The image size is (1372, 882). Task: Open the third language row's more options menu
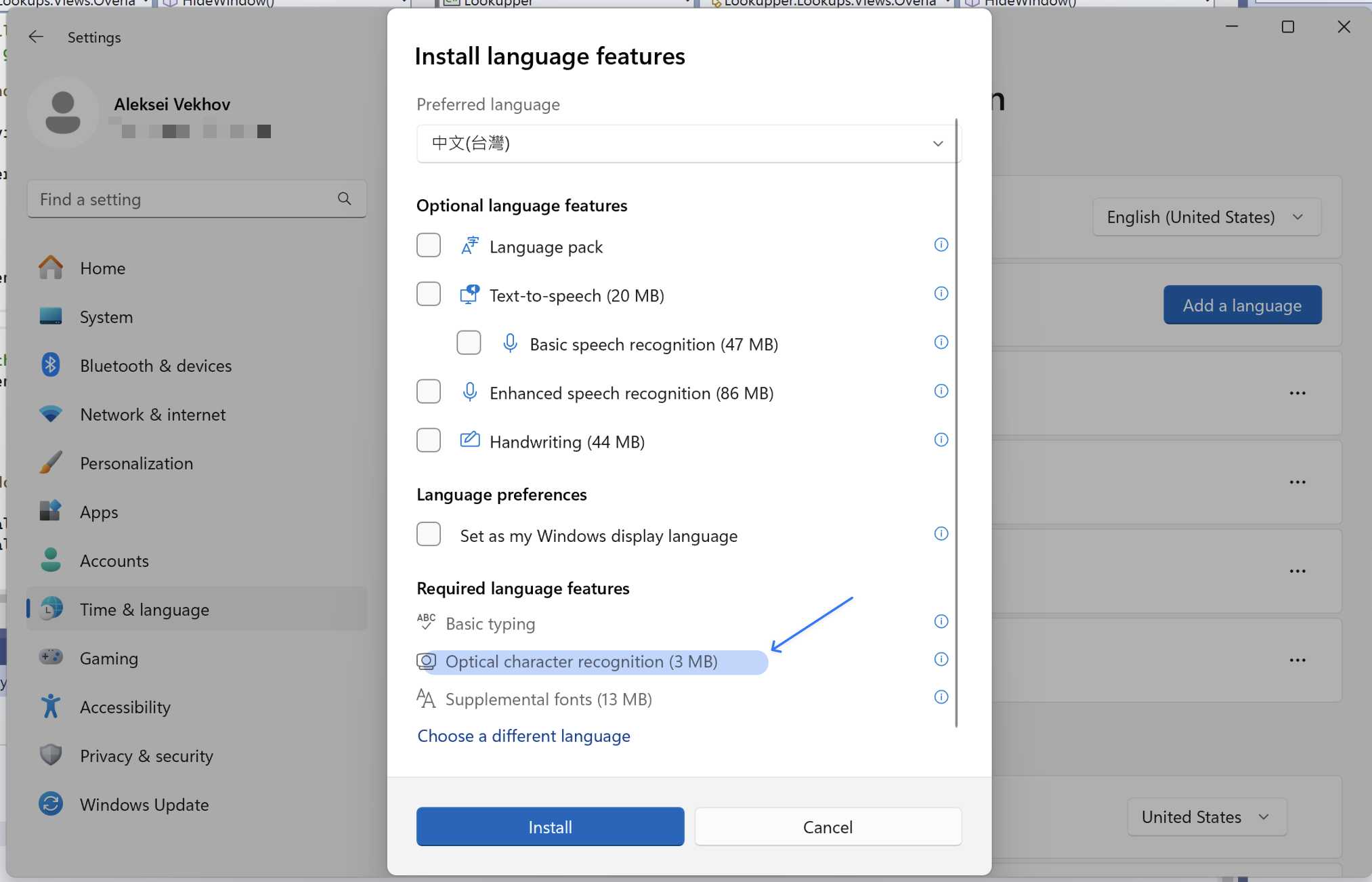pyautogui.click(x=1297, y=571)
